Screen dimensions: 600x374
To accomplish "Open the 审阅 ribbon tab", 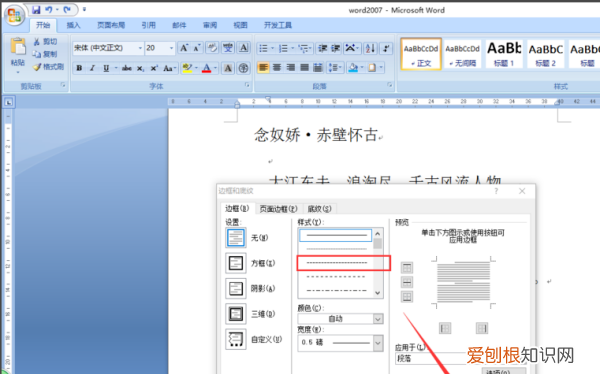I will [x=210, y=25].
